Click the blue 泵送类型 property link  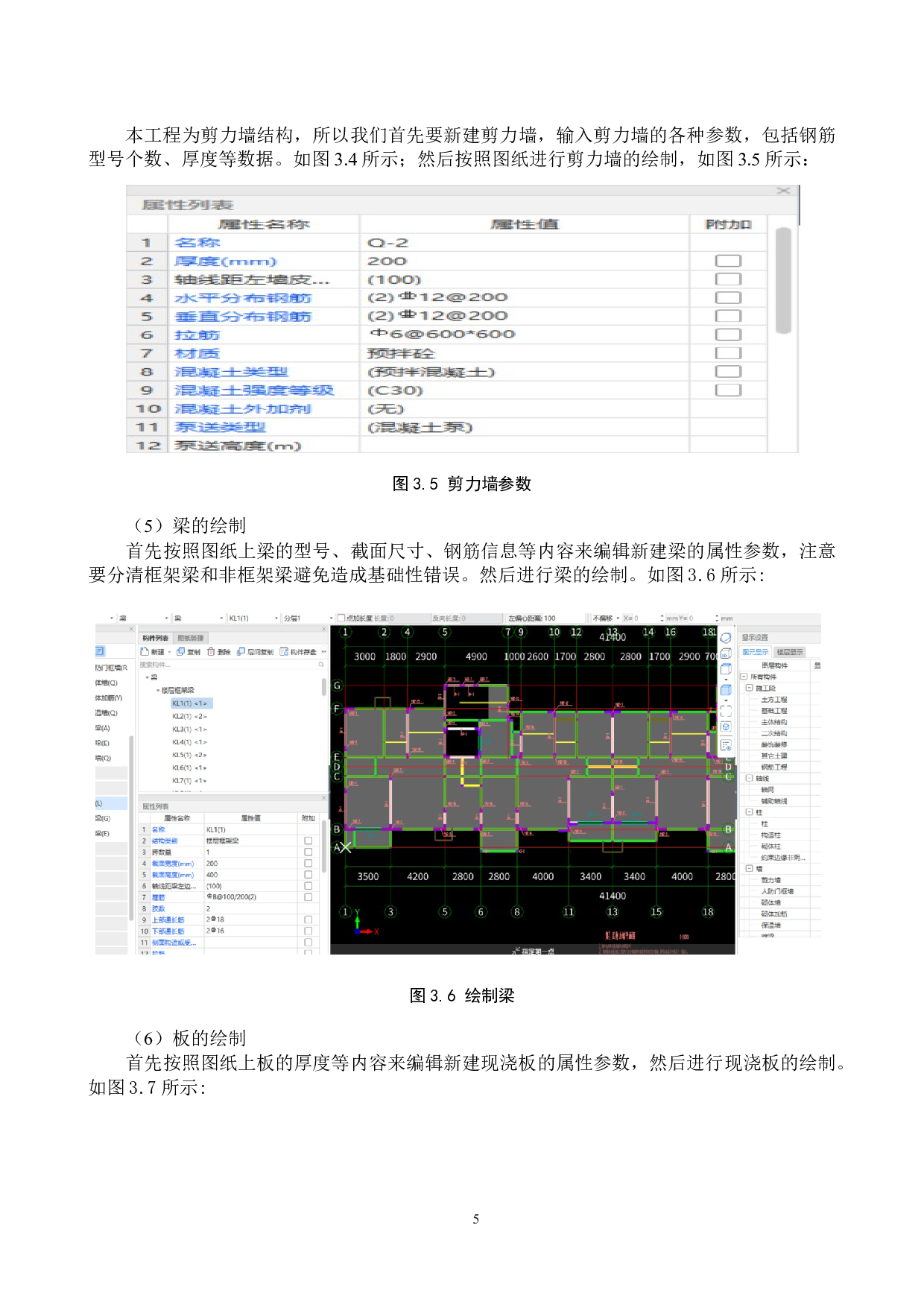[220, 428]
